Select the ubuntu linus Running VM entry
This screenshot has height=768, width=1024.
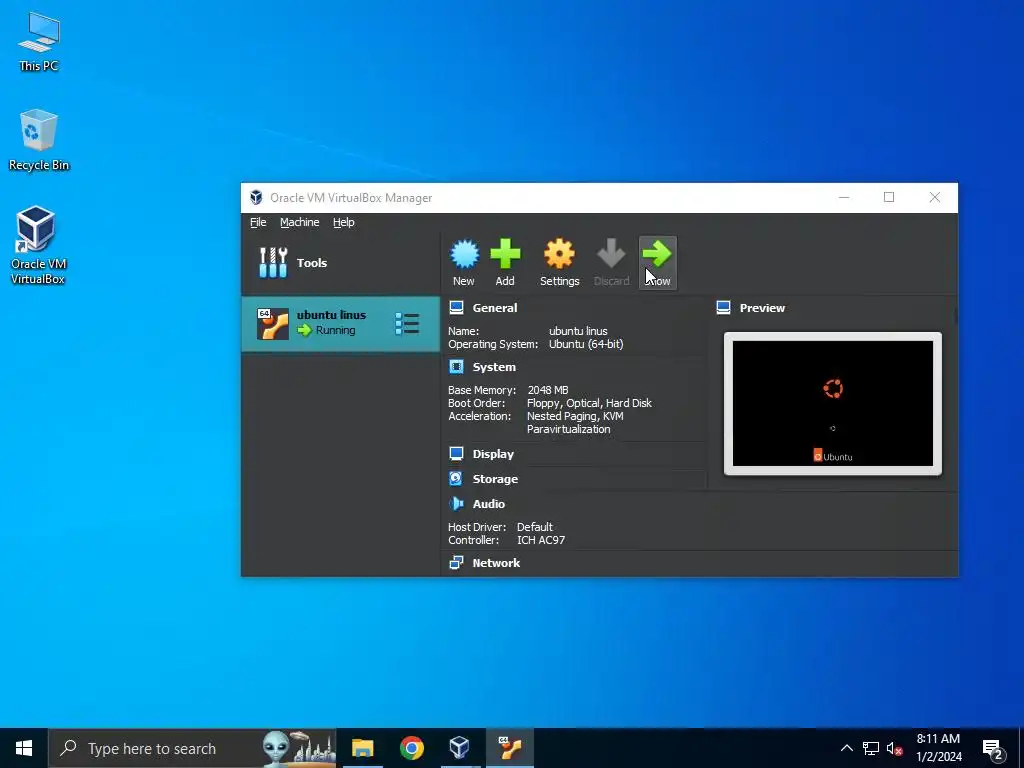click(341, 324)
